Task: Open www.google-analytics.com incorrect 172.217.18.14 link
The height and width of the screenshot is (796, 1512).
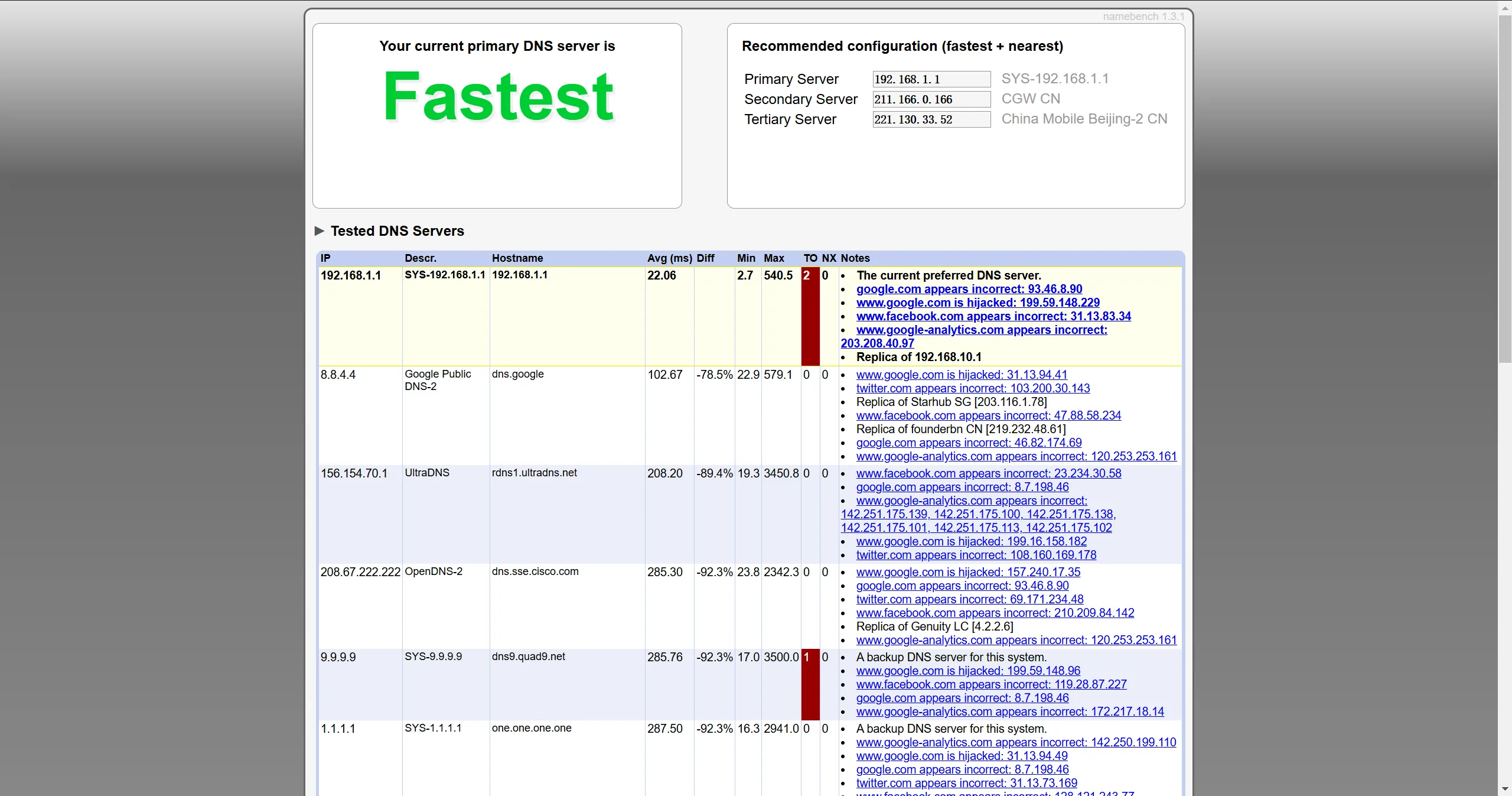Action: [x=1010, y=711]
